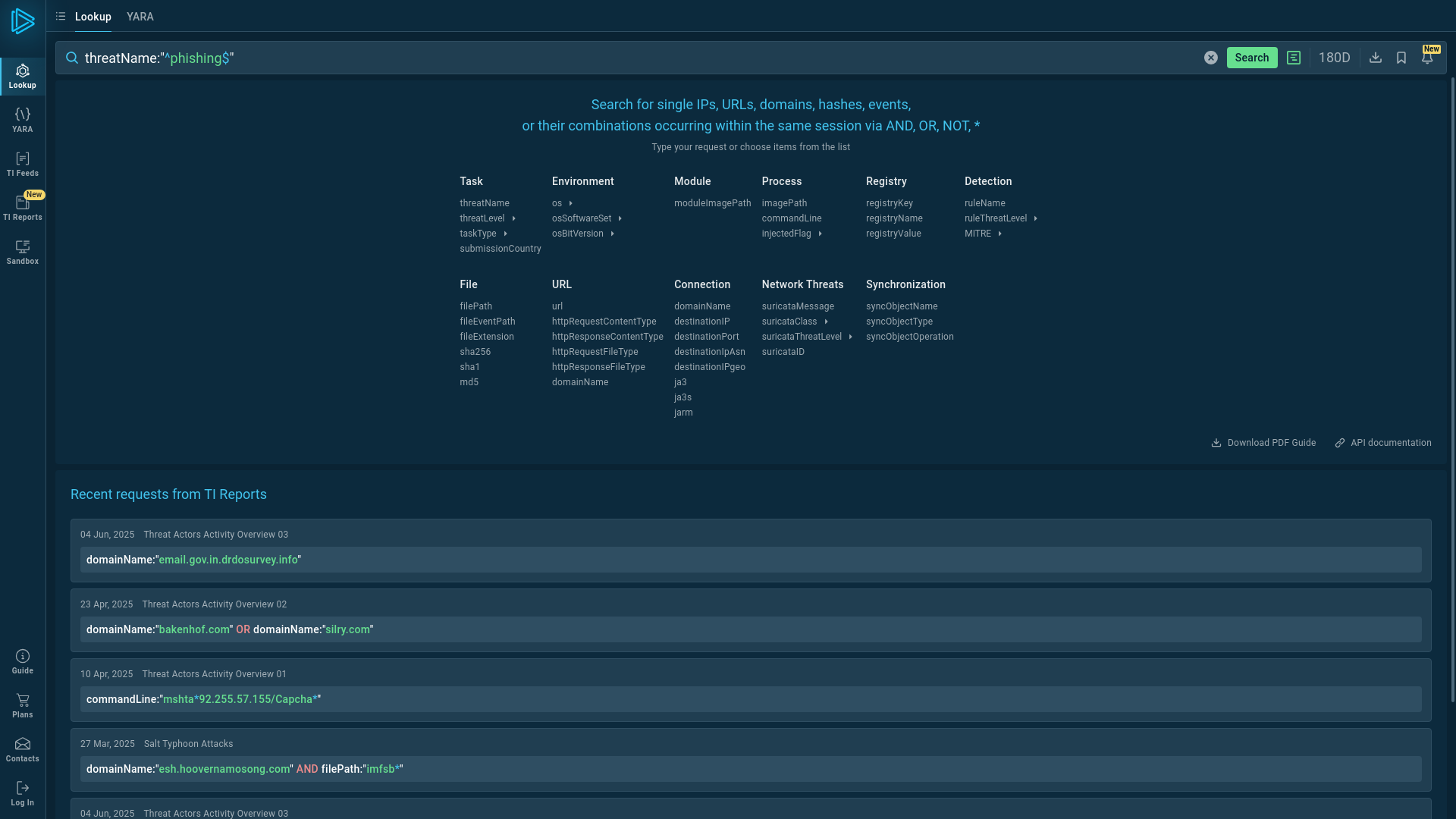Expand the suricataClass options arrow
The height and width of the screenshot is (819, 1456).
coord(827,322)
